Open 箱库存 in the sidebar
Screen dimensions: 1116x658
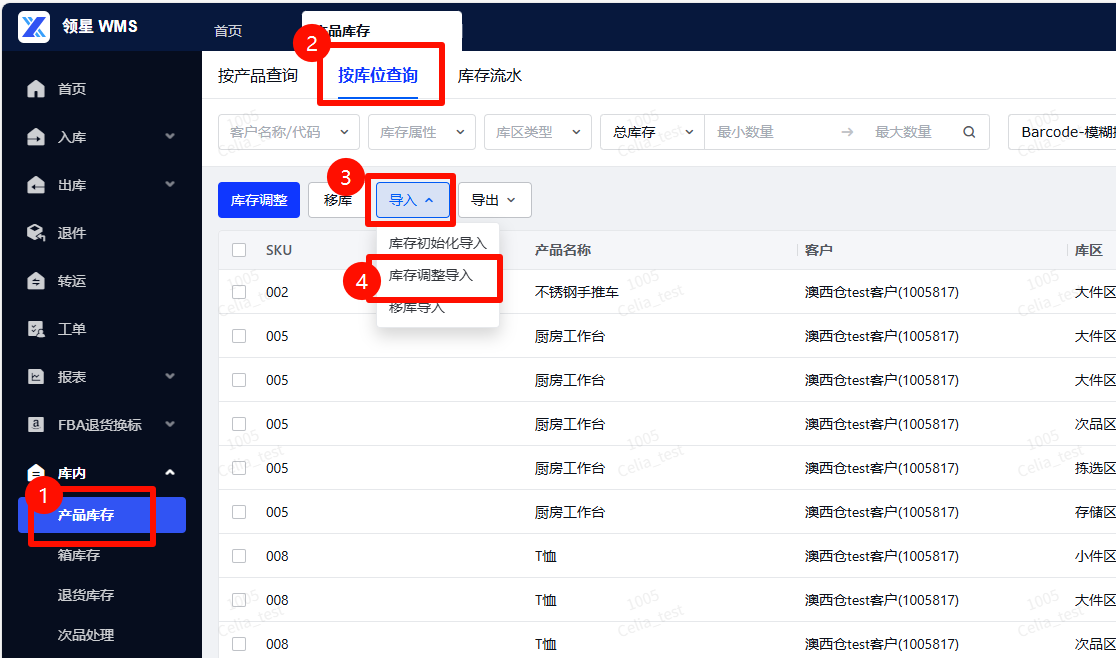coord(78,555)
